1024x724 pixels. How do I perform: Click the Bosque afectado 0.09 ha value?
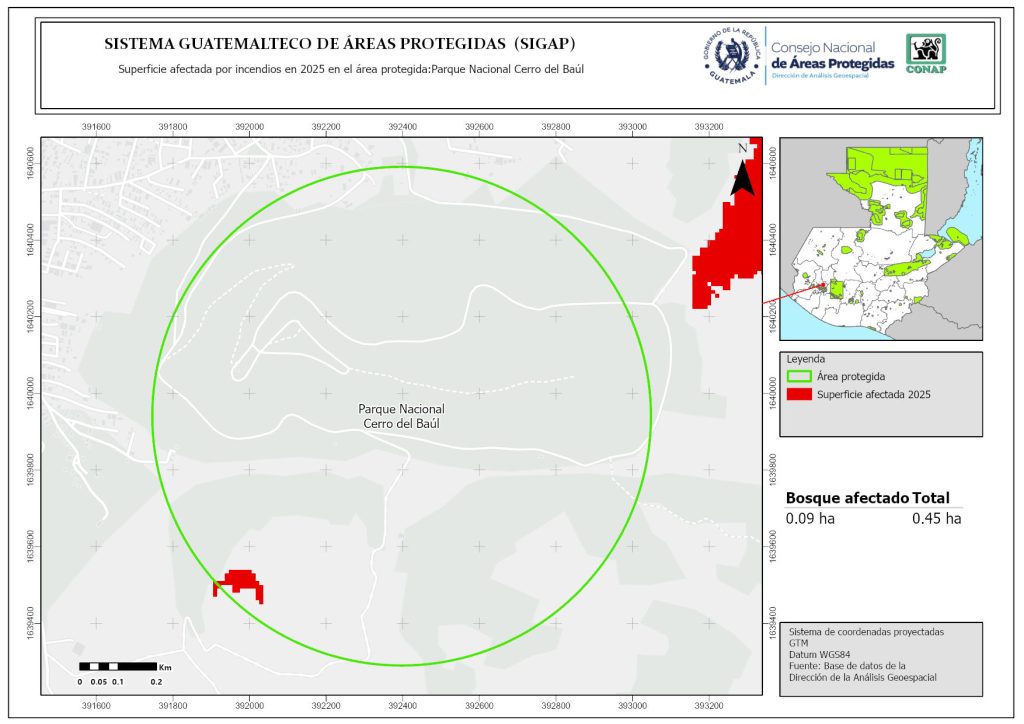coord(810,518)
